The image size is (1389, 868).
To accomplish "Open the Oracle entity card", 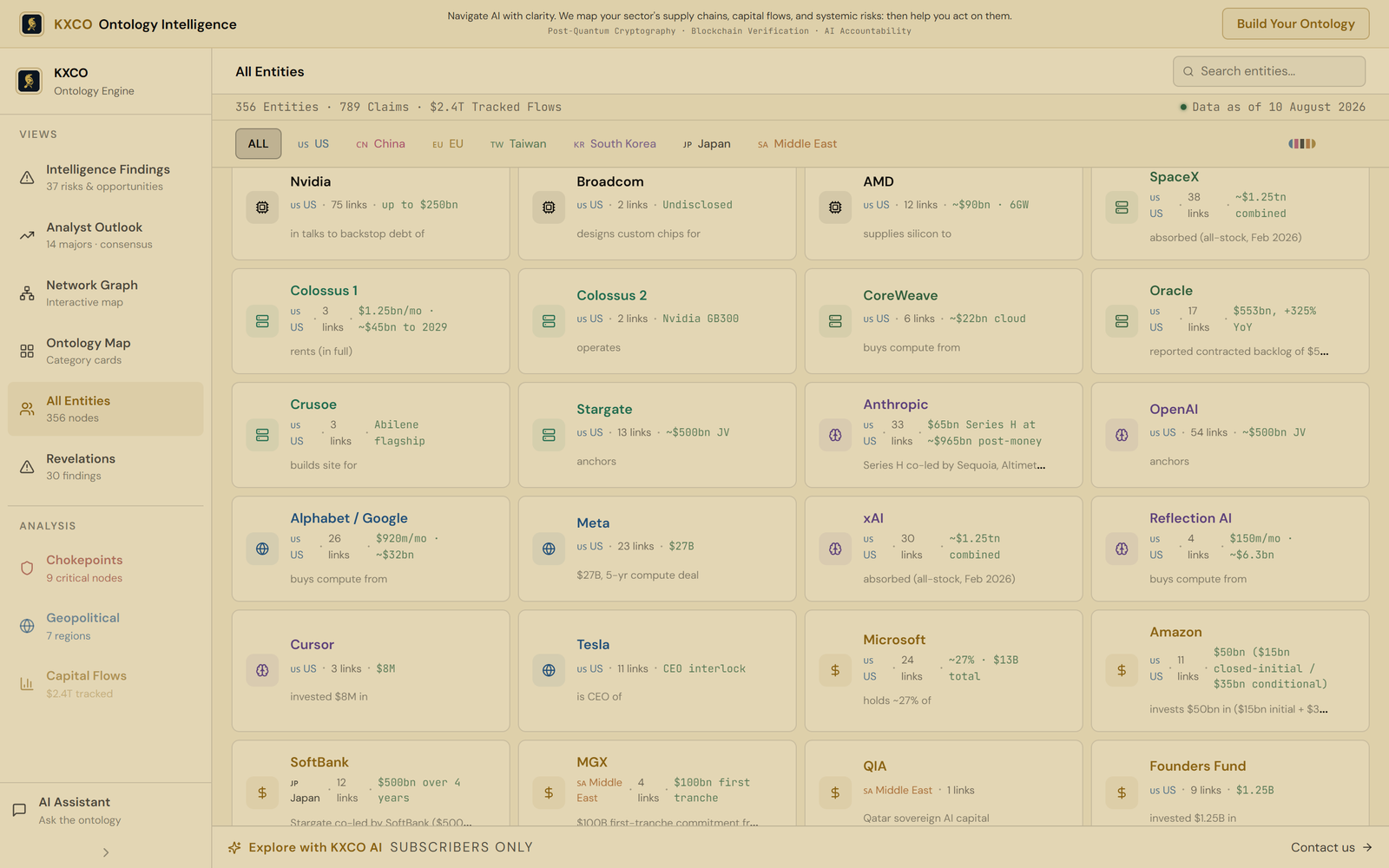I will 1230,321.
